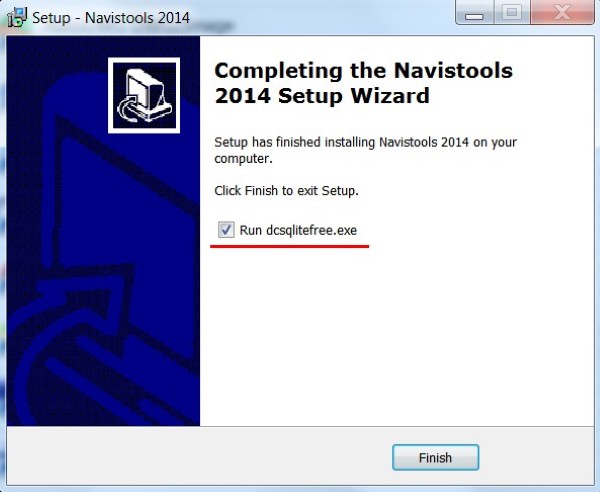Click the 'Run dcsqlitefree.exe' label text
The height and width of the screenshot is (492, 600).
tap(298, 230)
